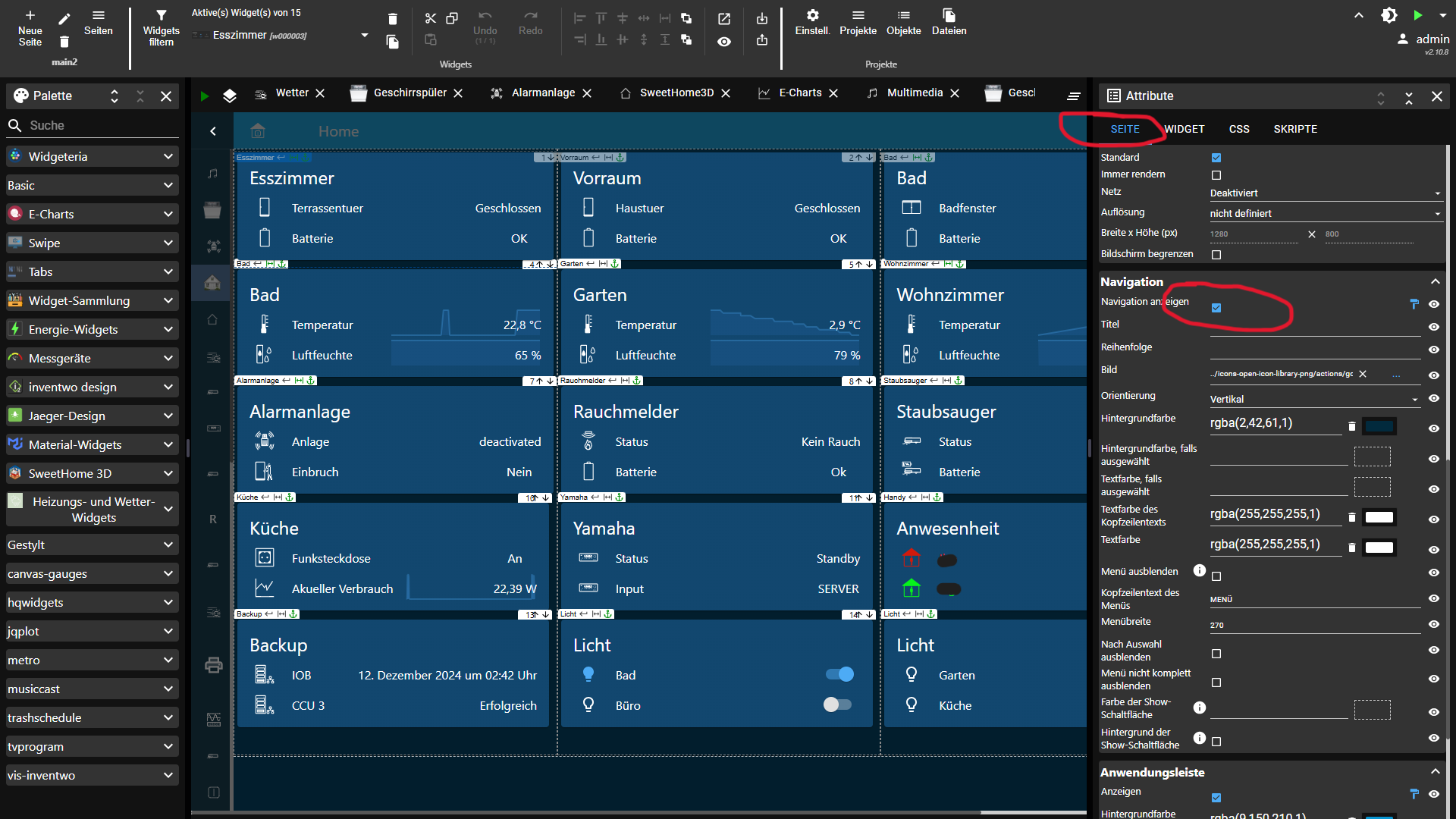Select the WIDGET attribute tab
This screenshot has height=819, width=1456.
1185,130
